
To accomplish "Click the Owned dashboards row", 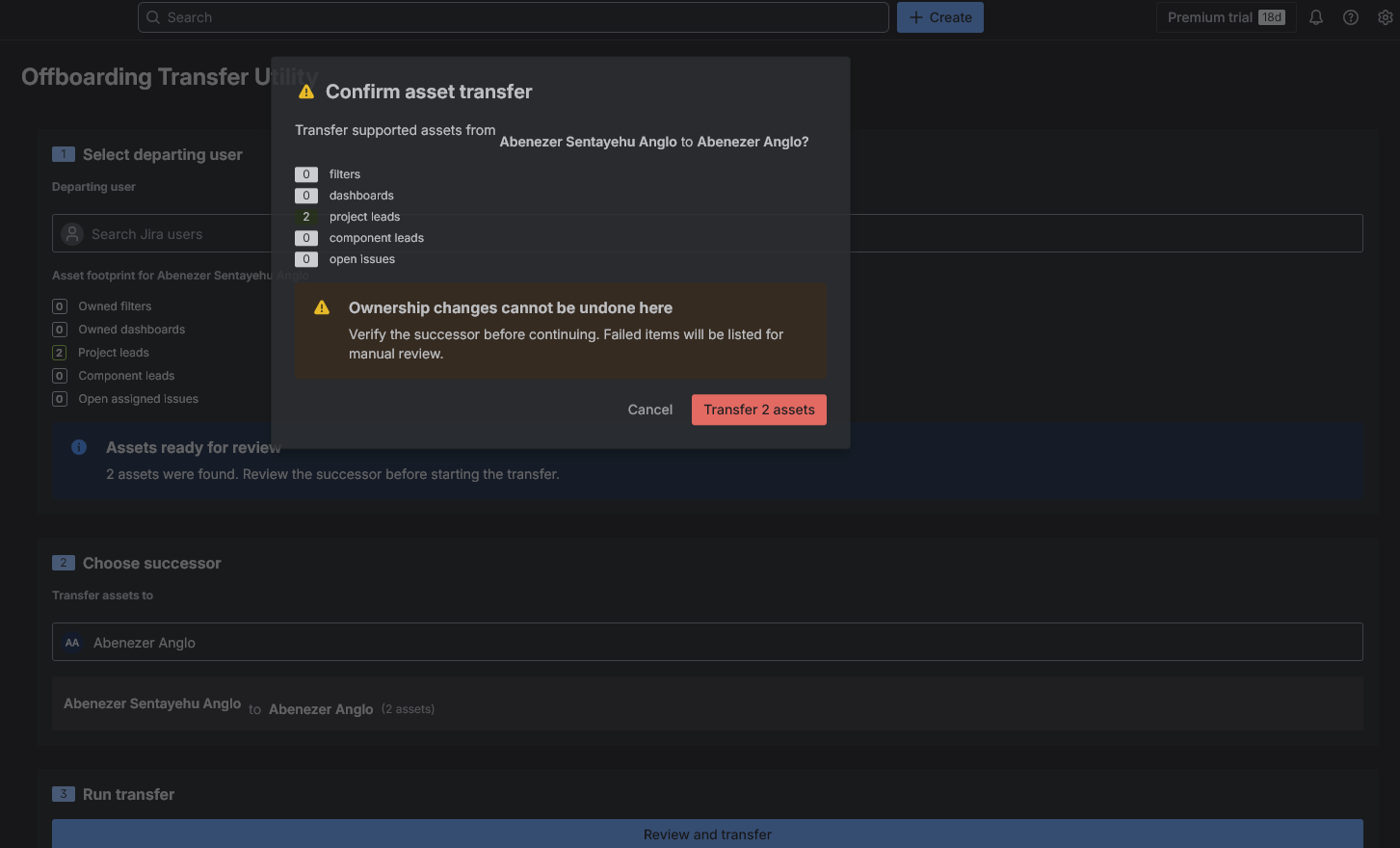I will [x=119, y=330].
